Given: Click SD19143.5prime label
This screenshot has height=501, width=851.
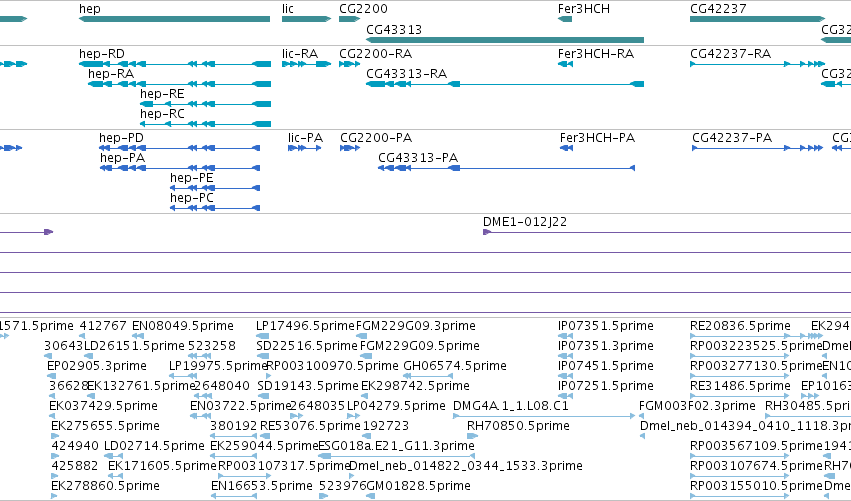Looking at the screenshot, I should coord(308,386).
